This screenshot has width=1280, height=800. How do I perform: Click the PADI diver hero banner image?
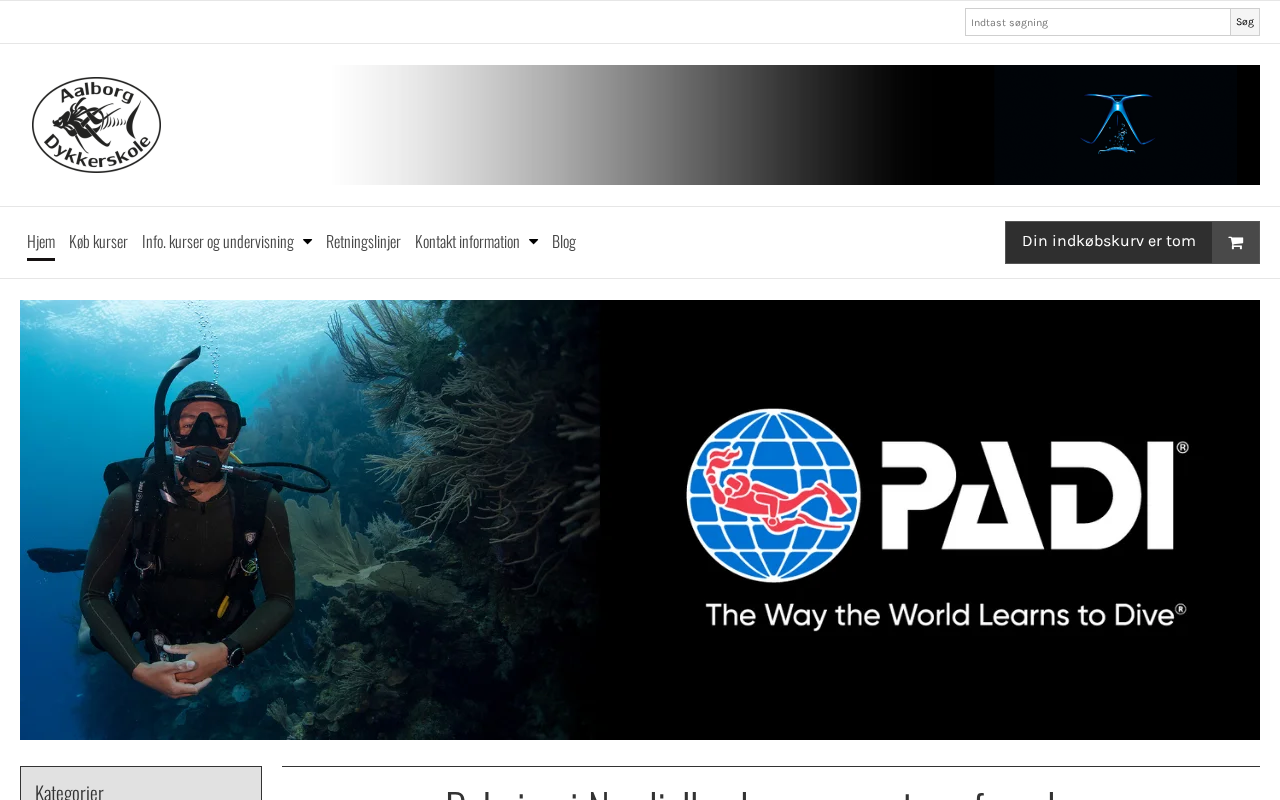click(640, 520)
